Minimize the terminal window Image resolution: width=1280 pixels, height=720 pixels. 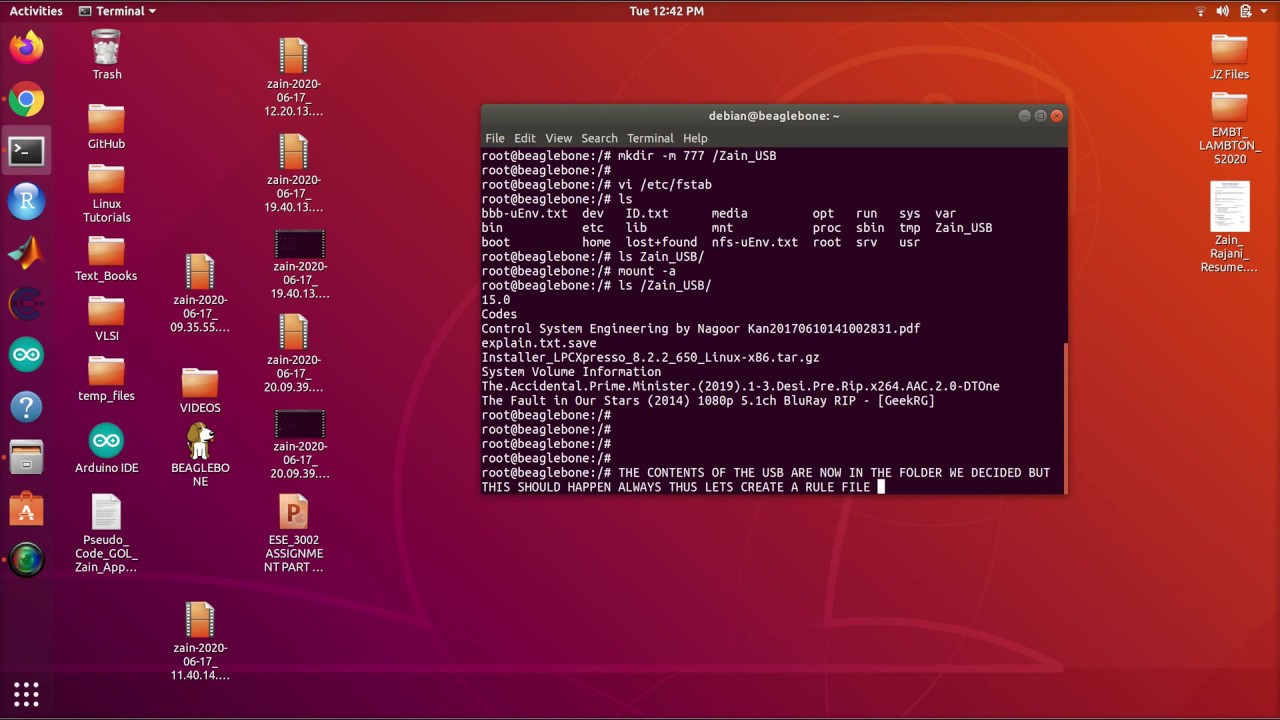(x=1024, y=116)
